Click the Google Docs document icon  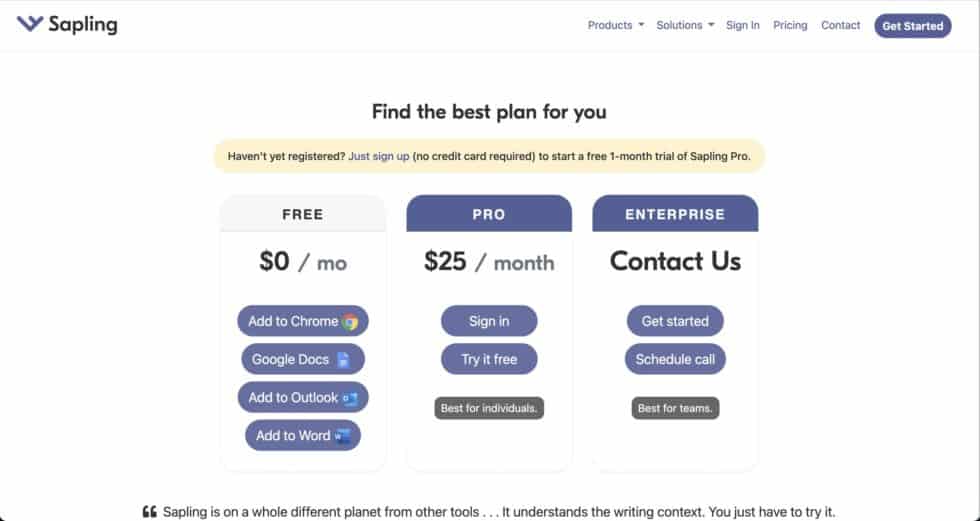343,360
